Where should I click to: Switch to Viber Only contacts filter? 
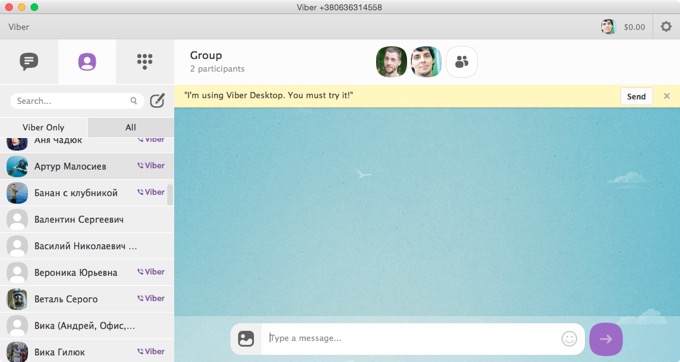tap(43, 127)
